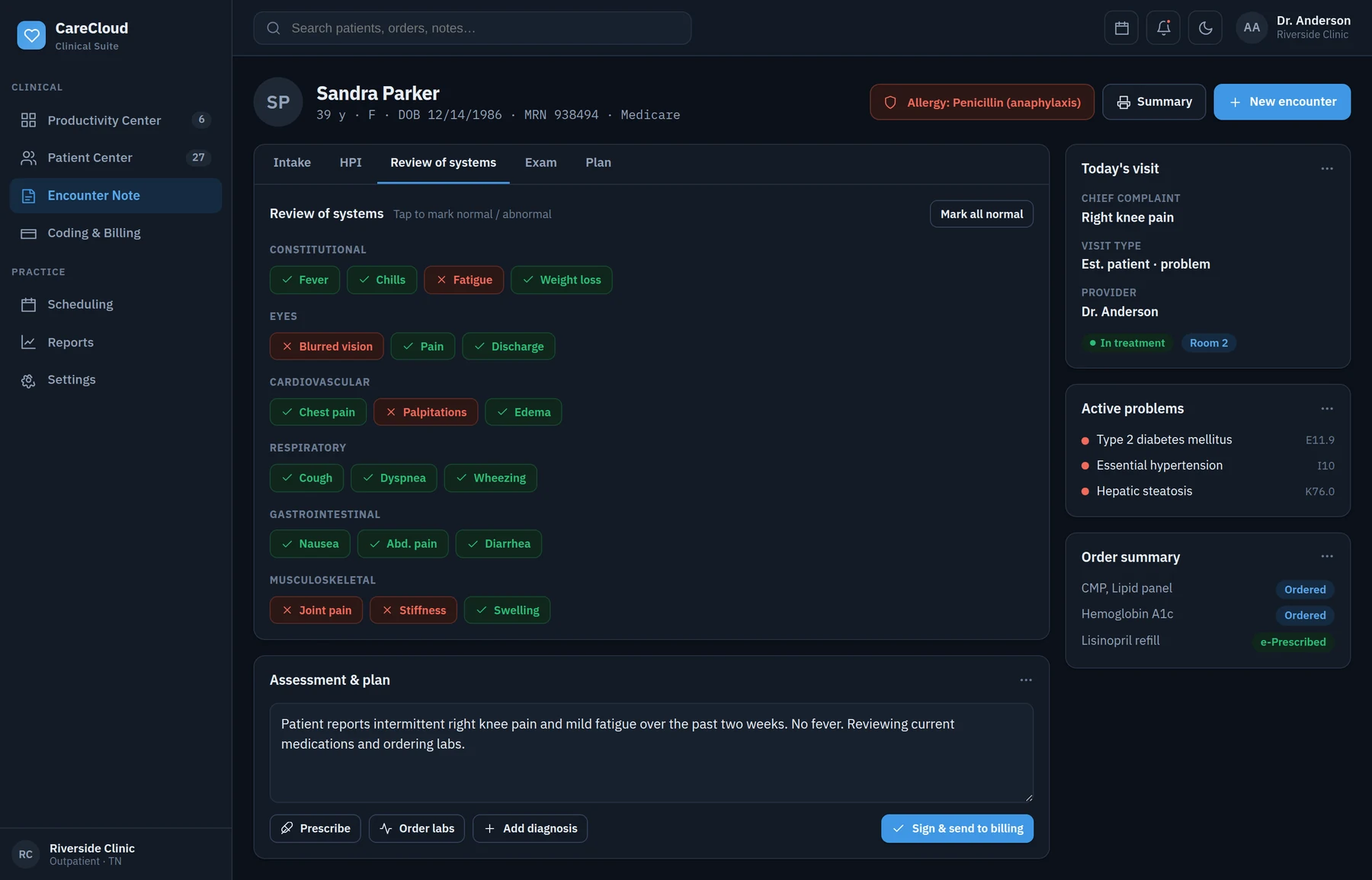The image size is (1372, 880).
Task: Switch to the Plan tab
Action: point(598,163)
